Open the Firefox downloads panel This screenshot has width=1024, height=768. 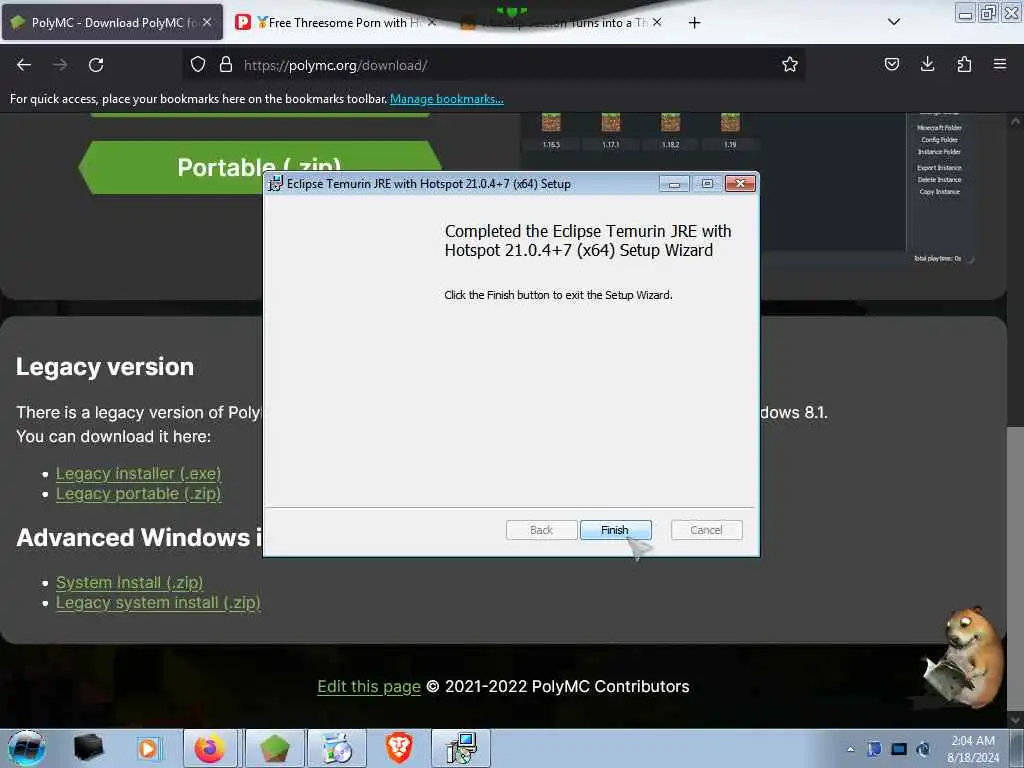click(x=927, y=65)
